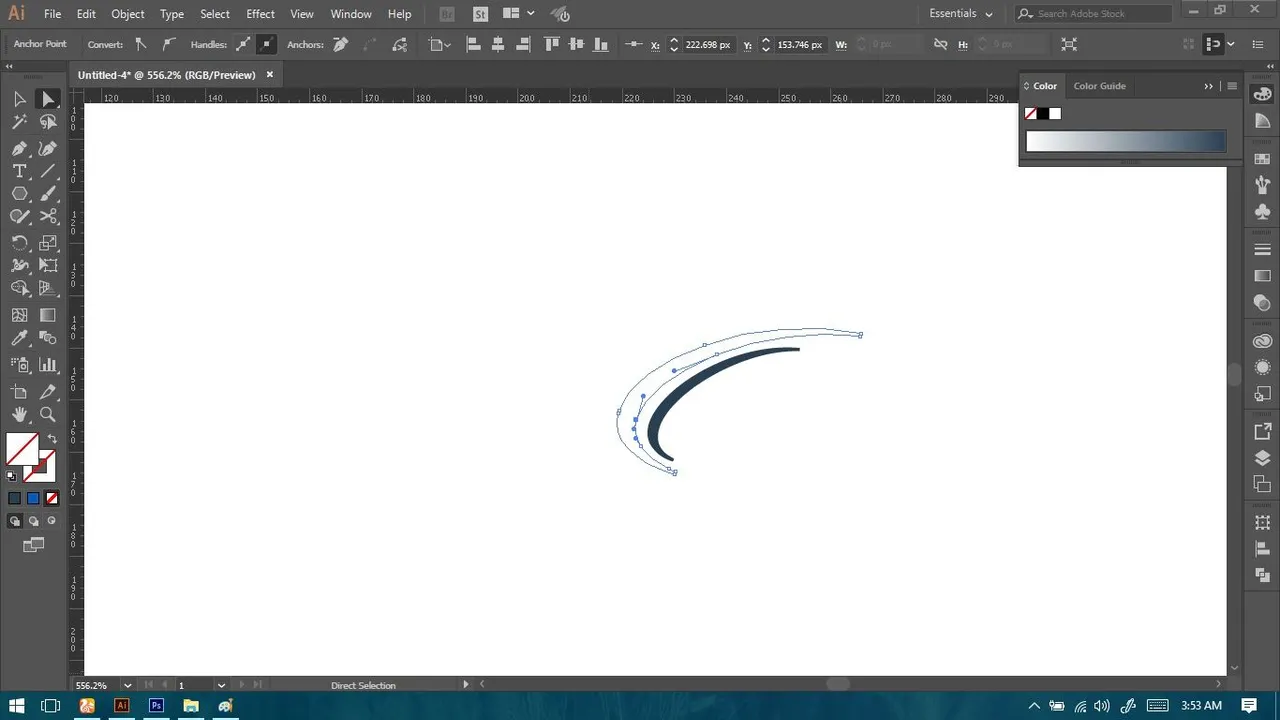This screenshot has height=720, width=1280.
Task: Select the Blend tool
Action: (47, 339)
